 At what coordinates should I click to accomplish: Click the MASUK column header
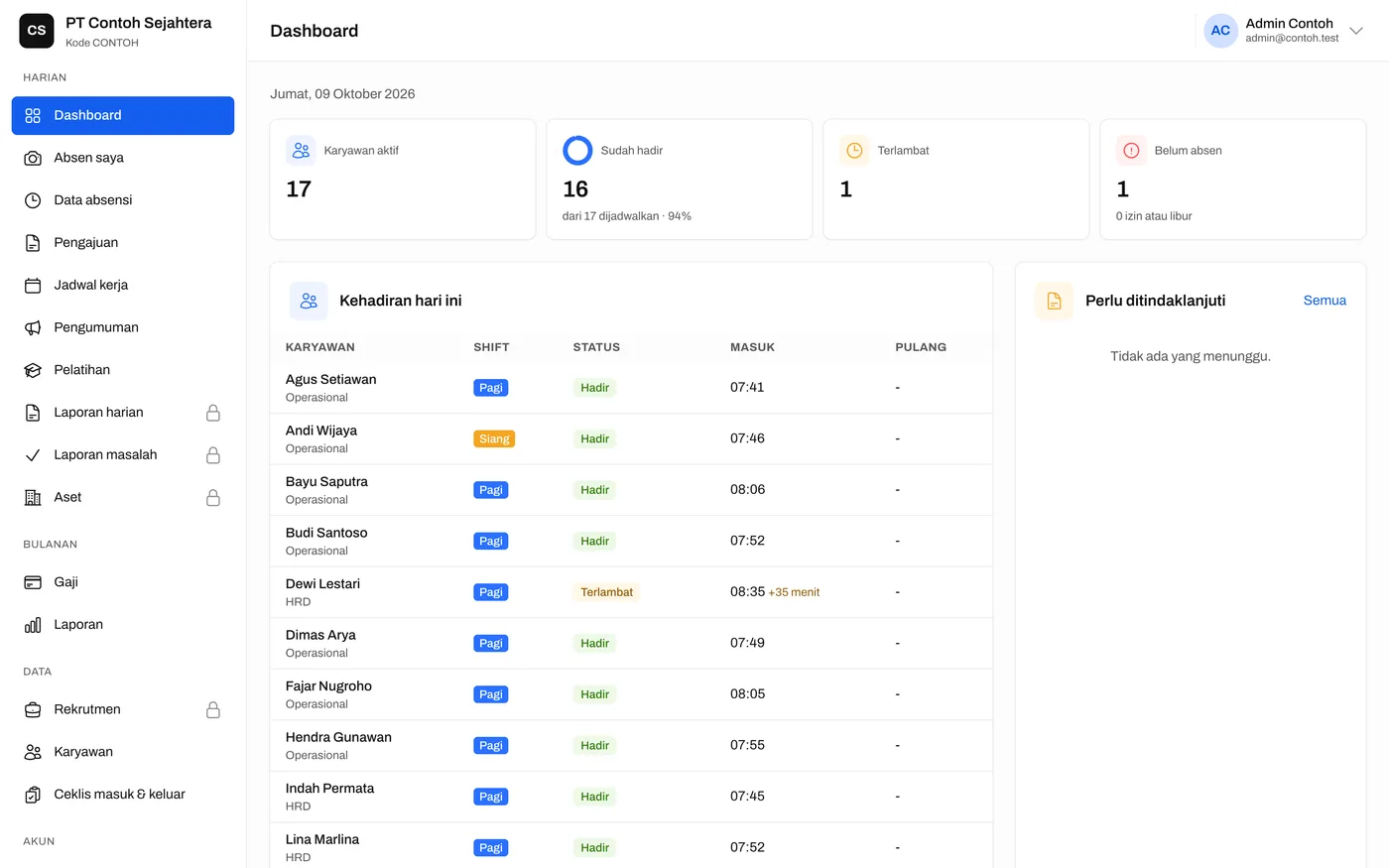point(752,347)
